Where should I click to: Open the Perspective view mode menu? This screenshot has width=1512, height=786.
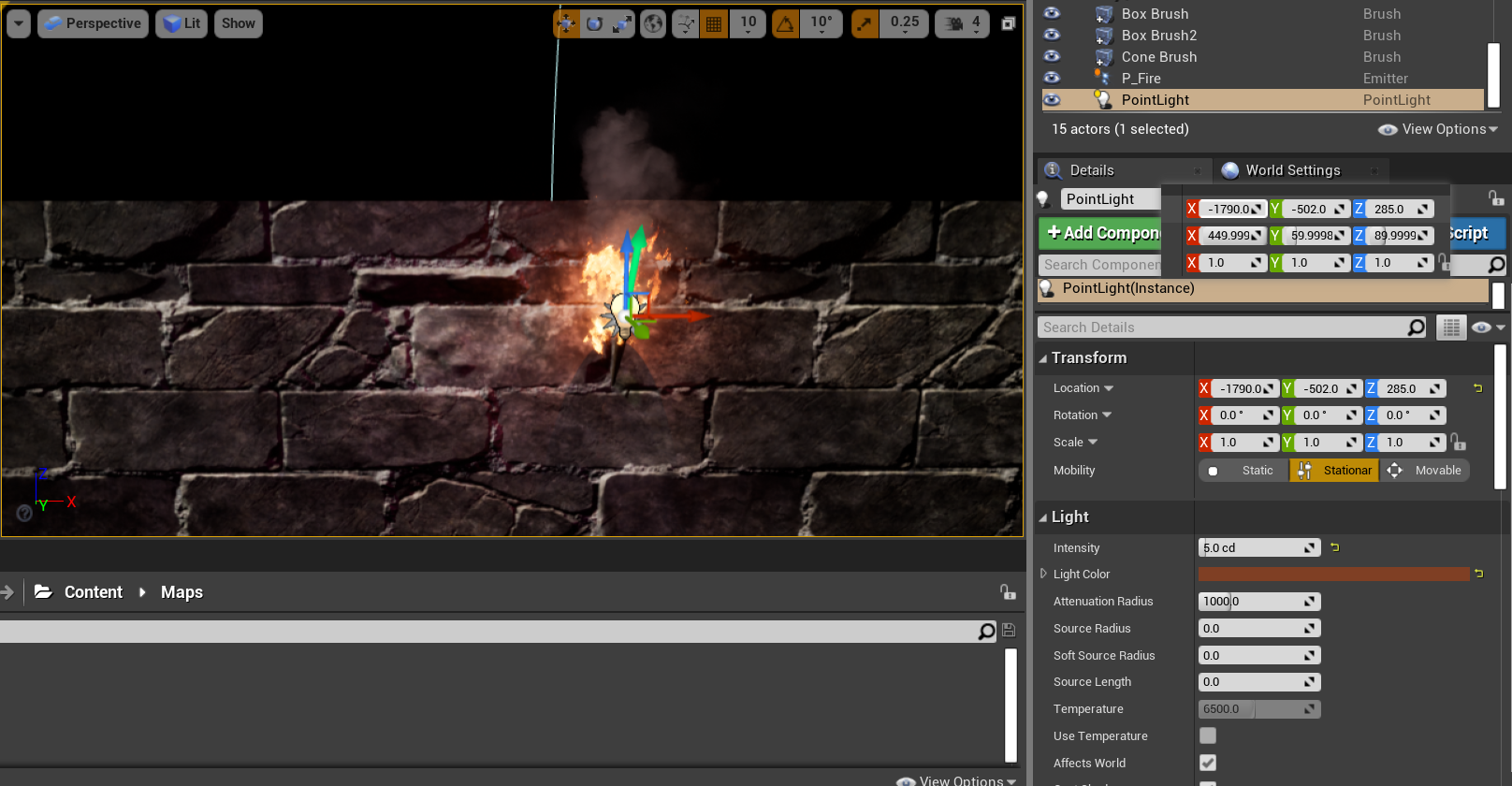pyautogui.click(x=93, y=23)
